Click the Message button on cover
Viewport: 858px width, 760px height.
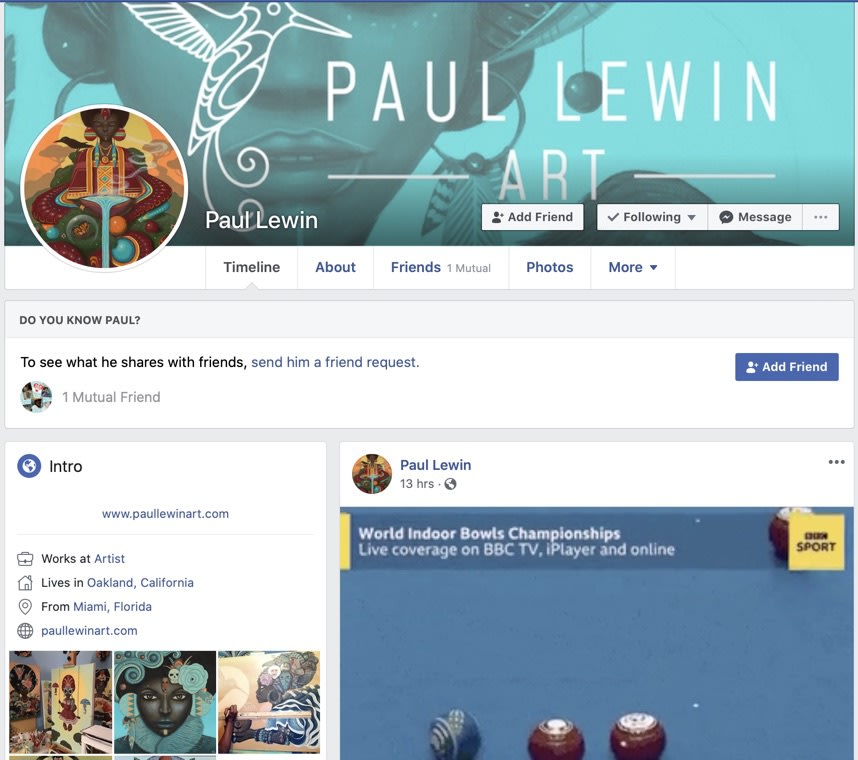tap(755, 217)
